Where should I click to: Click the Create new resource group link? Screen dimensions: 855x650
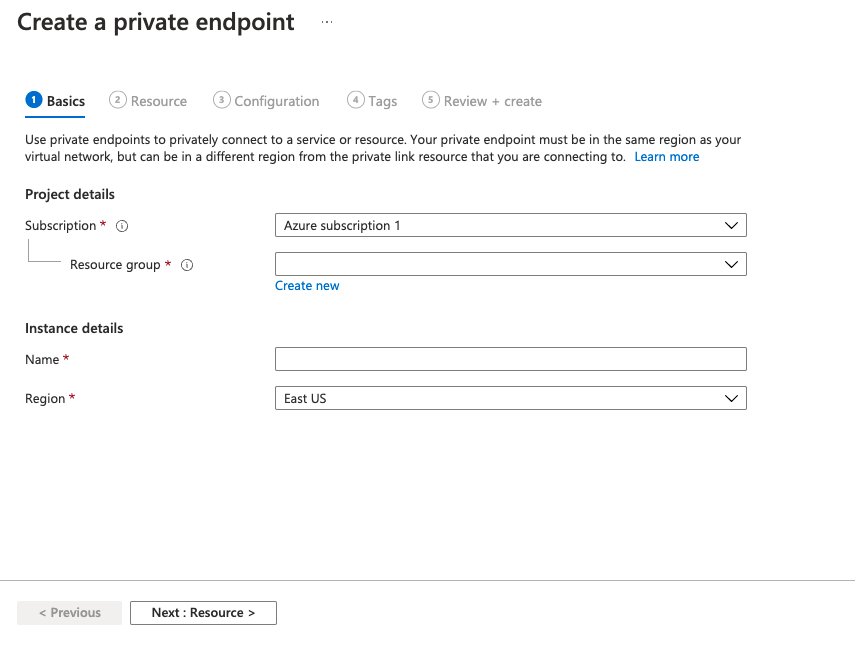pyautogui.click(x=307, y=286)
